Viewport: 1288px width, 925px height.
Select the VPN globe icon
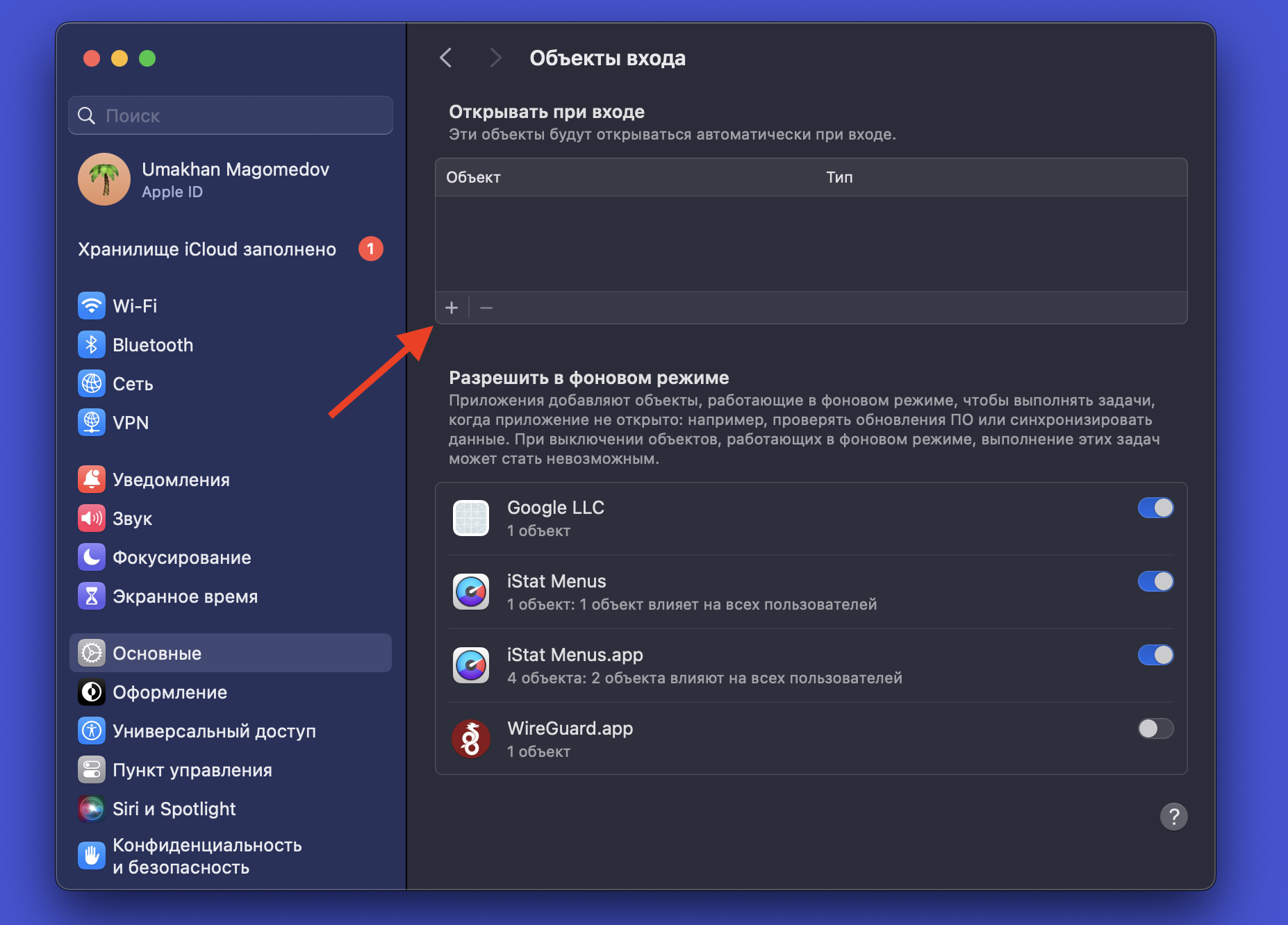(x=91, y=422)
